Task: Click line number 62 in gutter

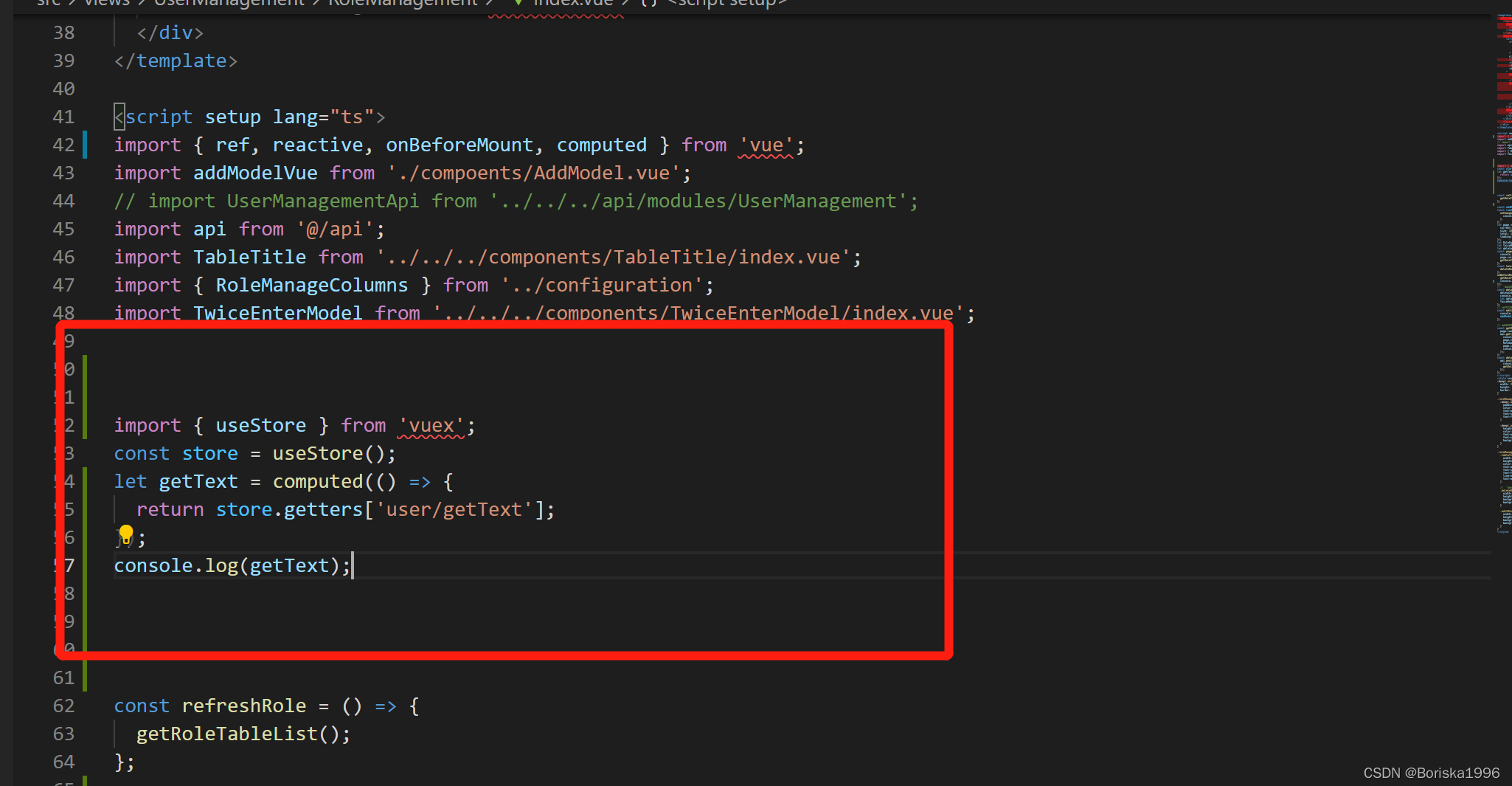Action: (x=64, y=706)
